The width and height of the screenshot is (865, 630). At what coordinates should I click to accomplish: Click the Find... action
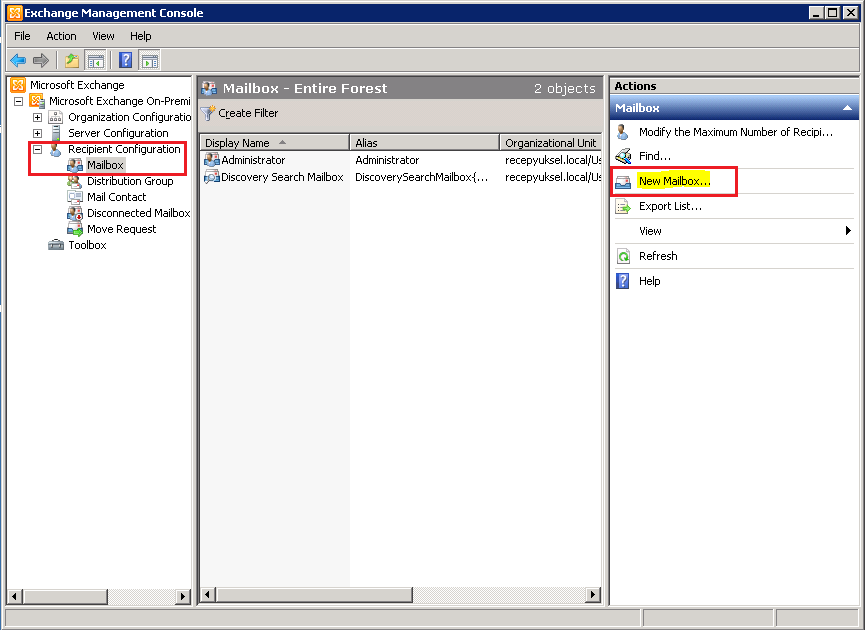pyautogui.click(x=655, y=156)
